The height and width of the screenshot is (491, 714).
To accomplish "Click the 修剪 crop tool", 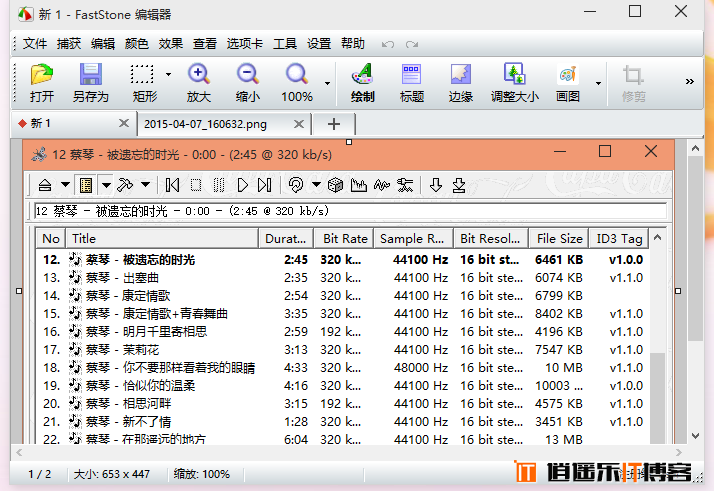I will click(x=633, y=83).
